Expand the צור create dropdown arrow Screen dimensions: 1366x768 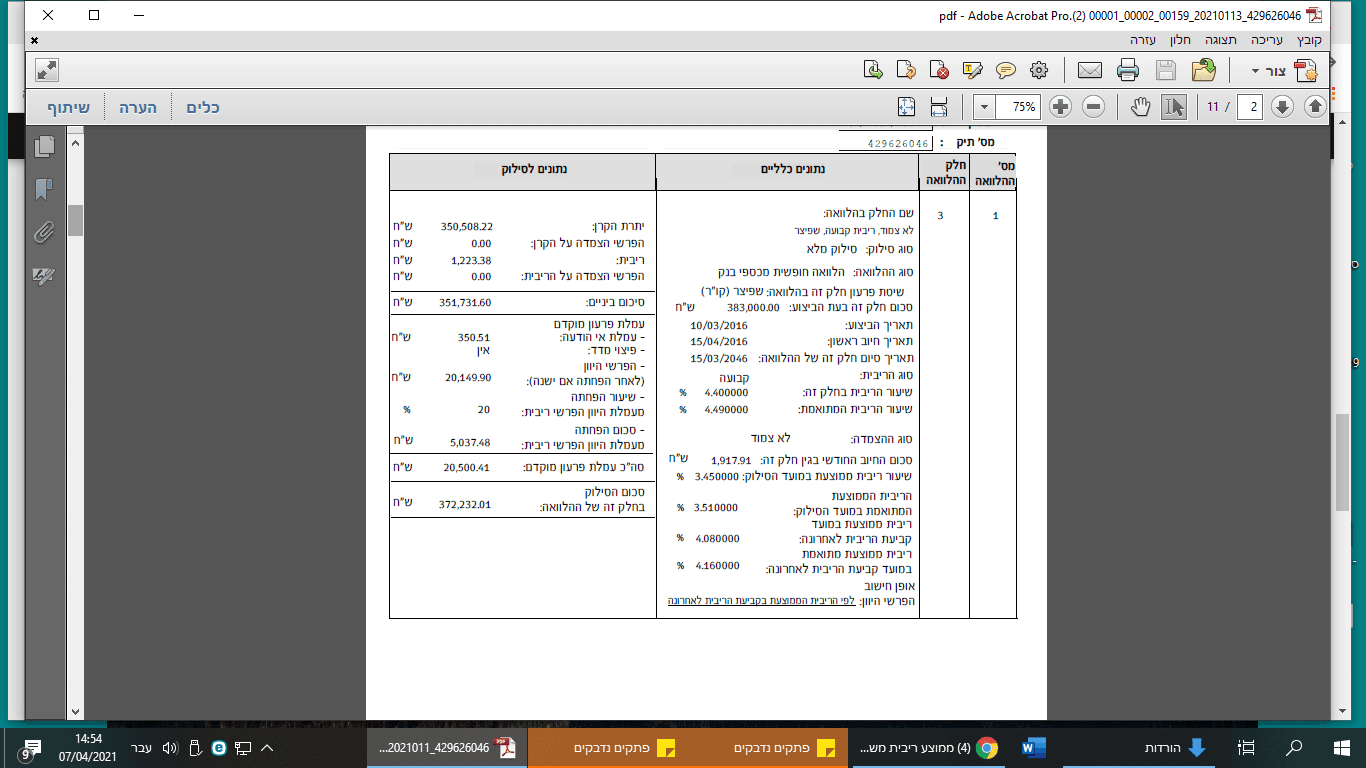1255,71
